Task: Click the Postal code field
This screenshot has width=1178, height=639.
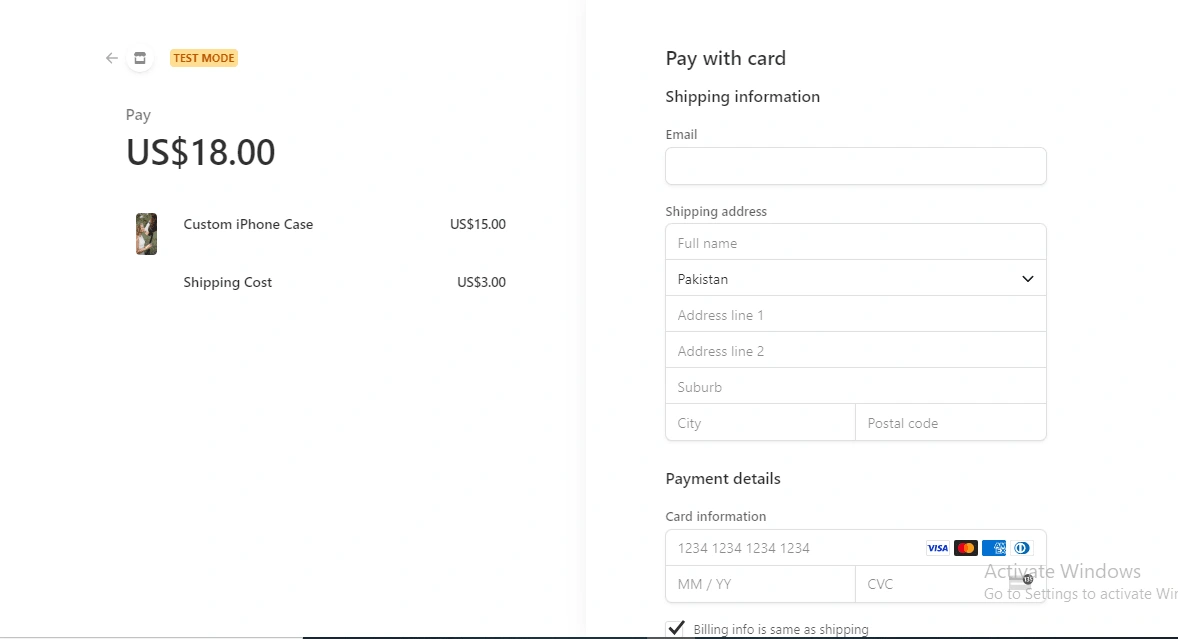Action: 950,423
